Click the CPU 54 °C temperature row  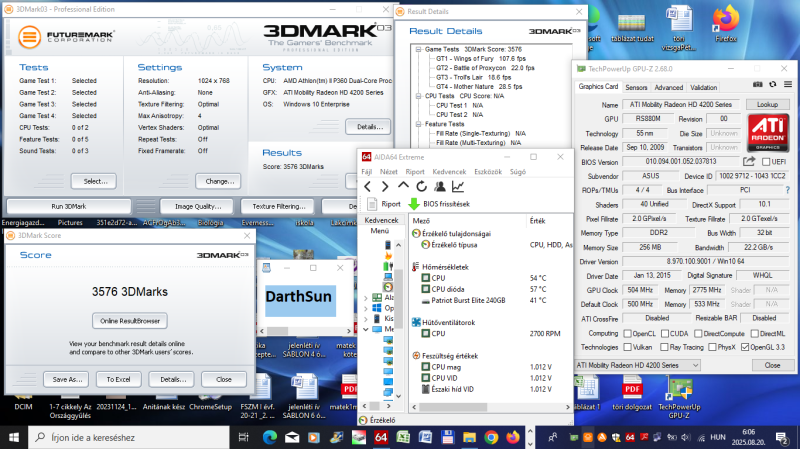coord(492,278)
